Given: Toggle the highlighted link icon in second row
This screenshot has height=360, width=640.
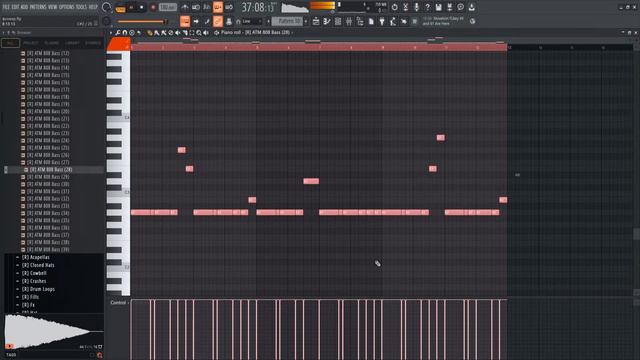Looking at the screenshot, I should click(x=218, y=21).
